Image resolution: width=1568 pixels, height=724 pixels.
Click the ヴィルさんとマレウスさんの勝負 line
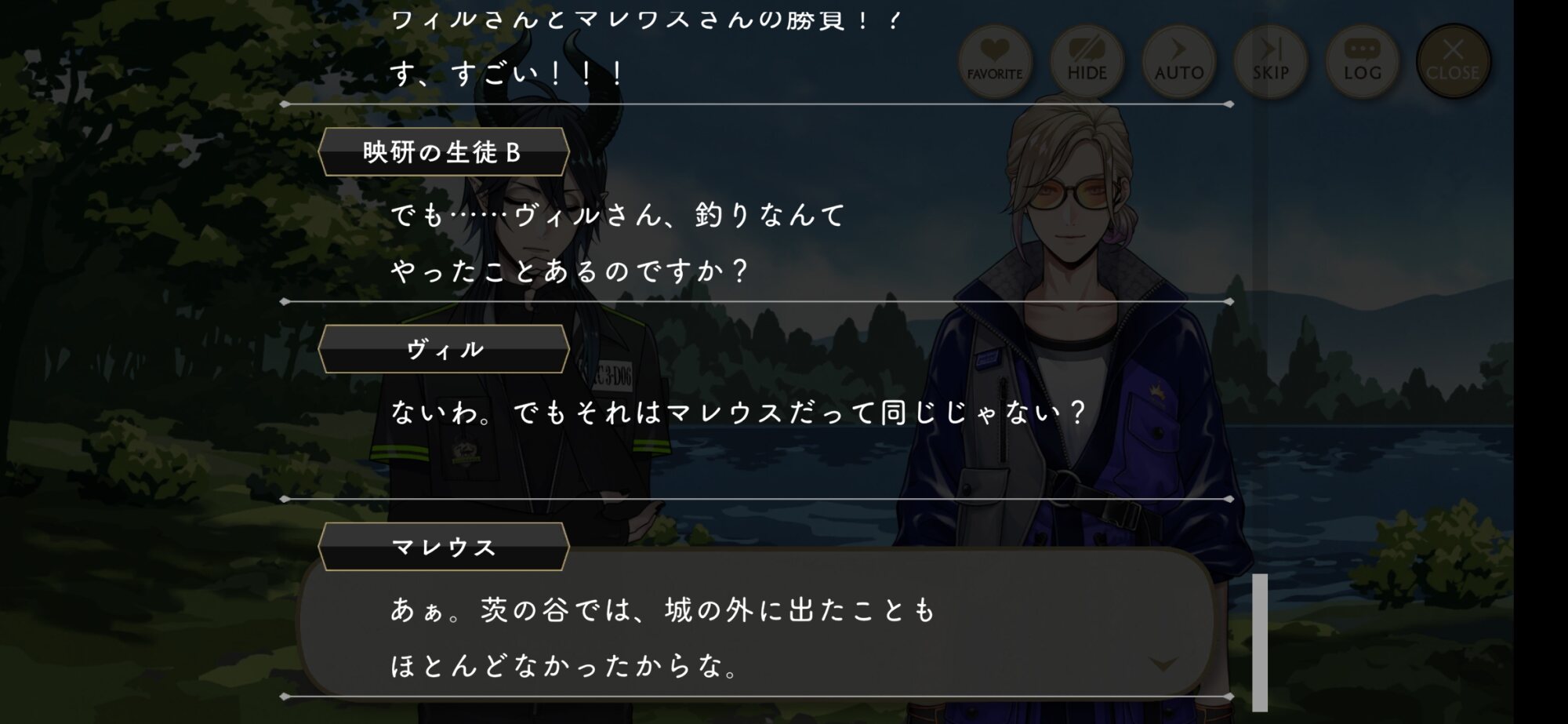pyautogui.click(x=646, y=18)
